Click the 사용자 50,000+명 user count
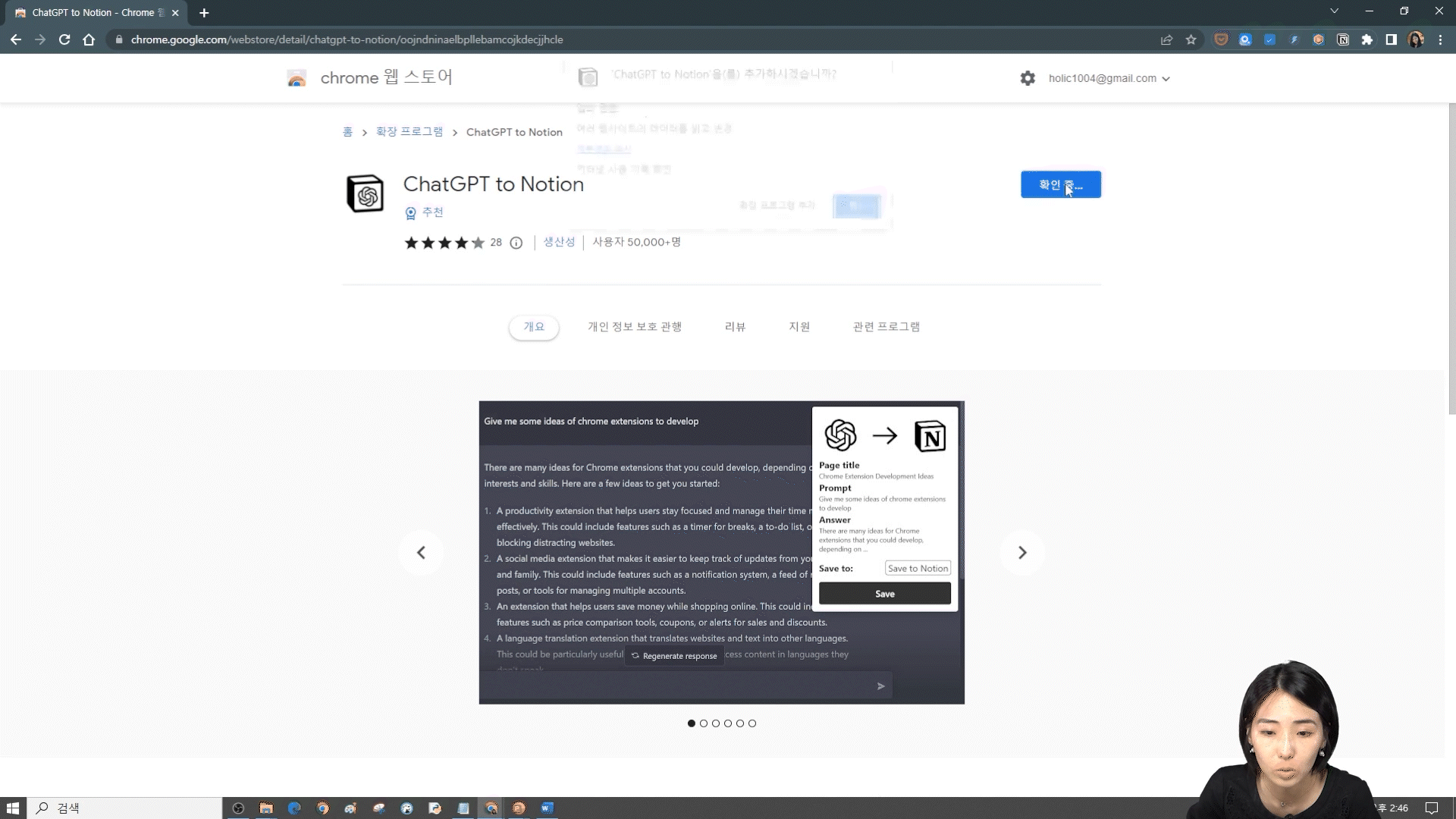 pos(636,242)
